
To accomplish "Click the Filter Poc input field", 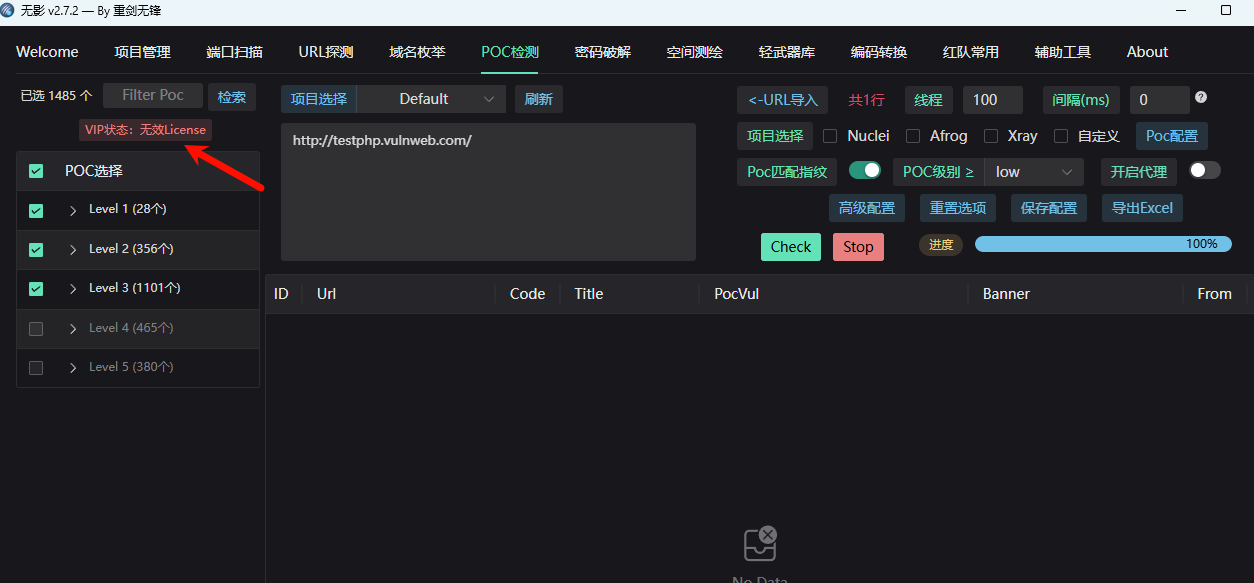I will click(x=153, y=95).
